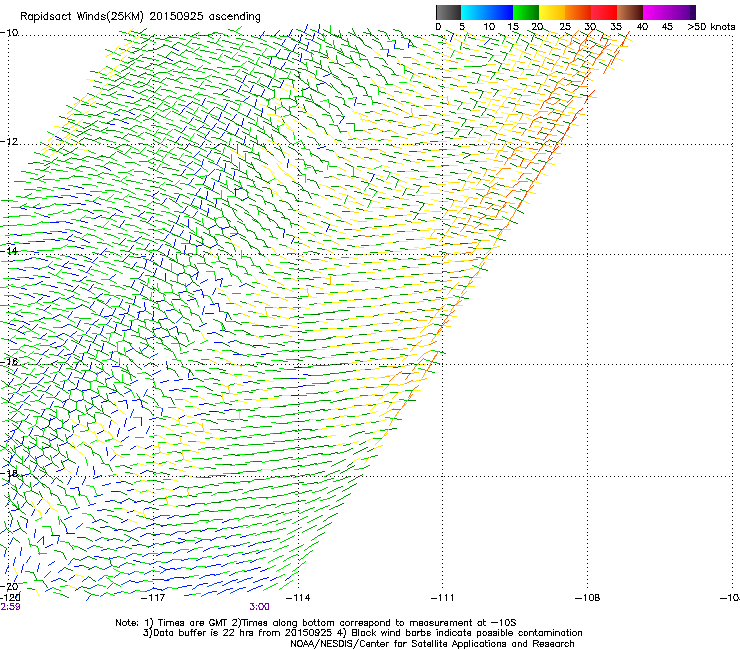This screenshot has height=650, width=740.
Task: Click the cyan-blue 5-15 knots color segment
Action: [487, 12]
